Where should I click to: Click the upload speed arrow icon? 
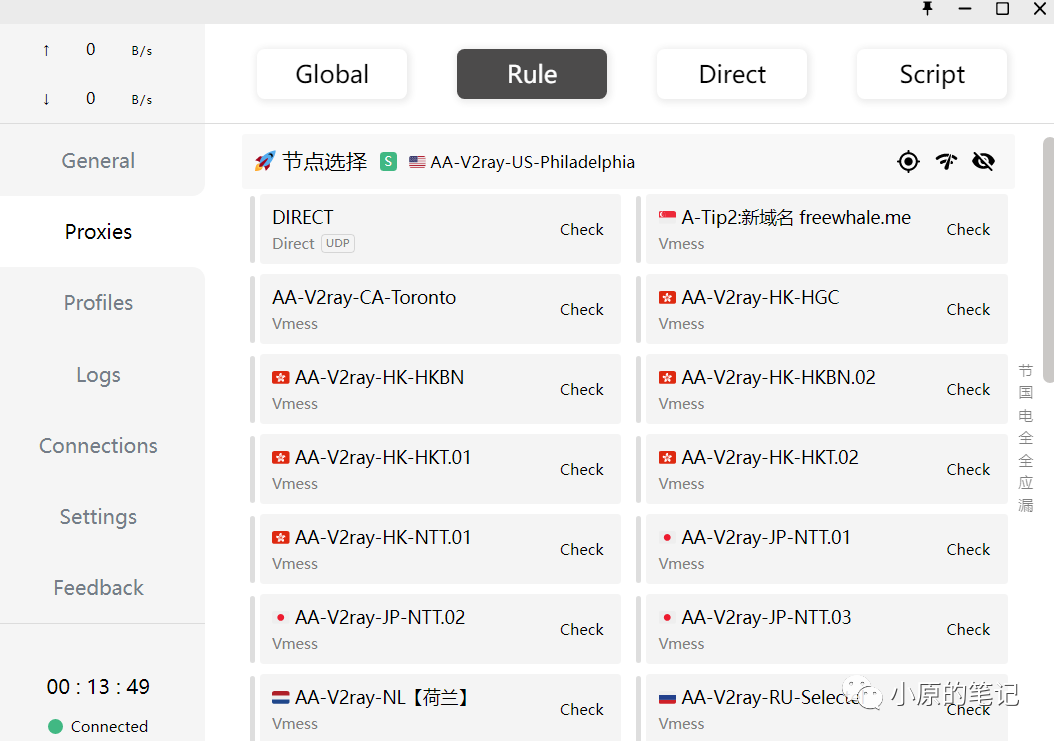click(x=46, y=50)
